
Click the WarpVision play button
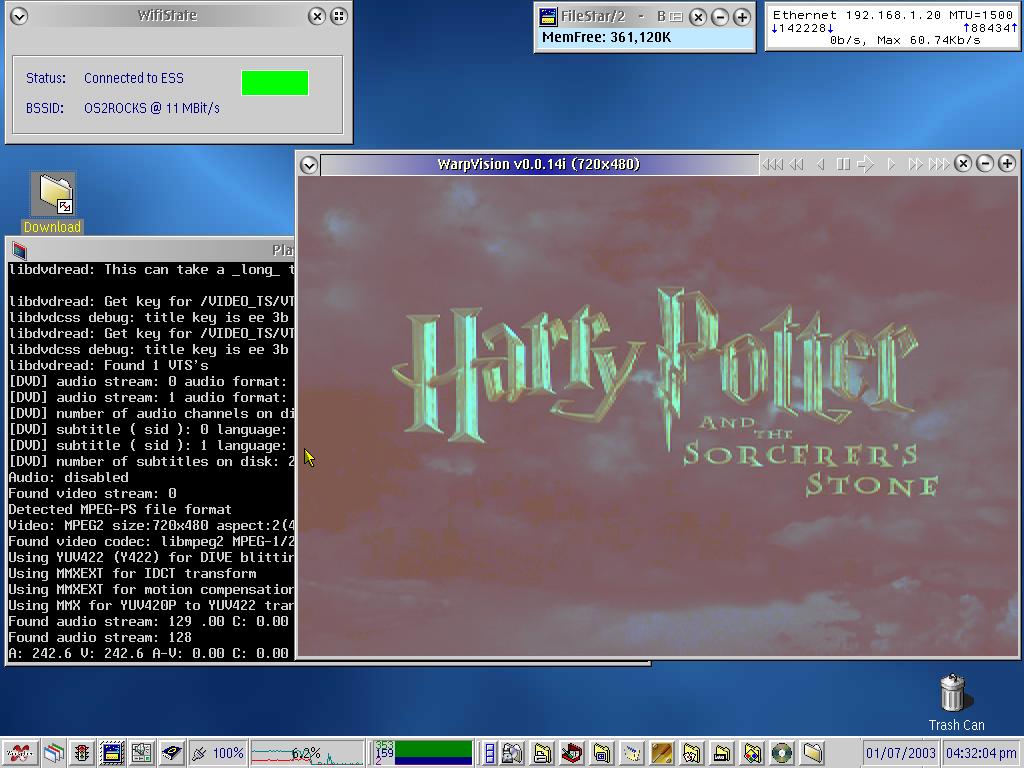click(891, 164)
